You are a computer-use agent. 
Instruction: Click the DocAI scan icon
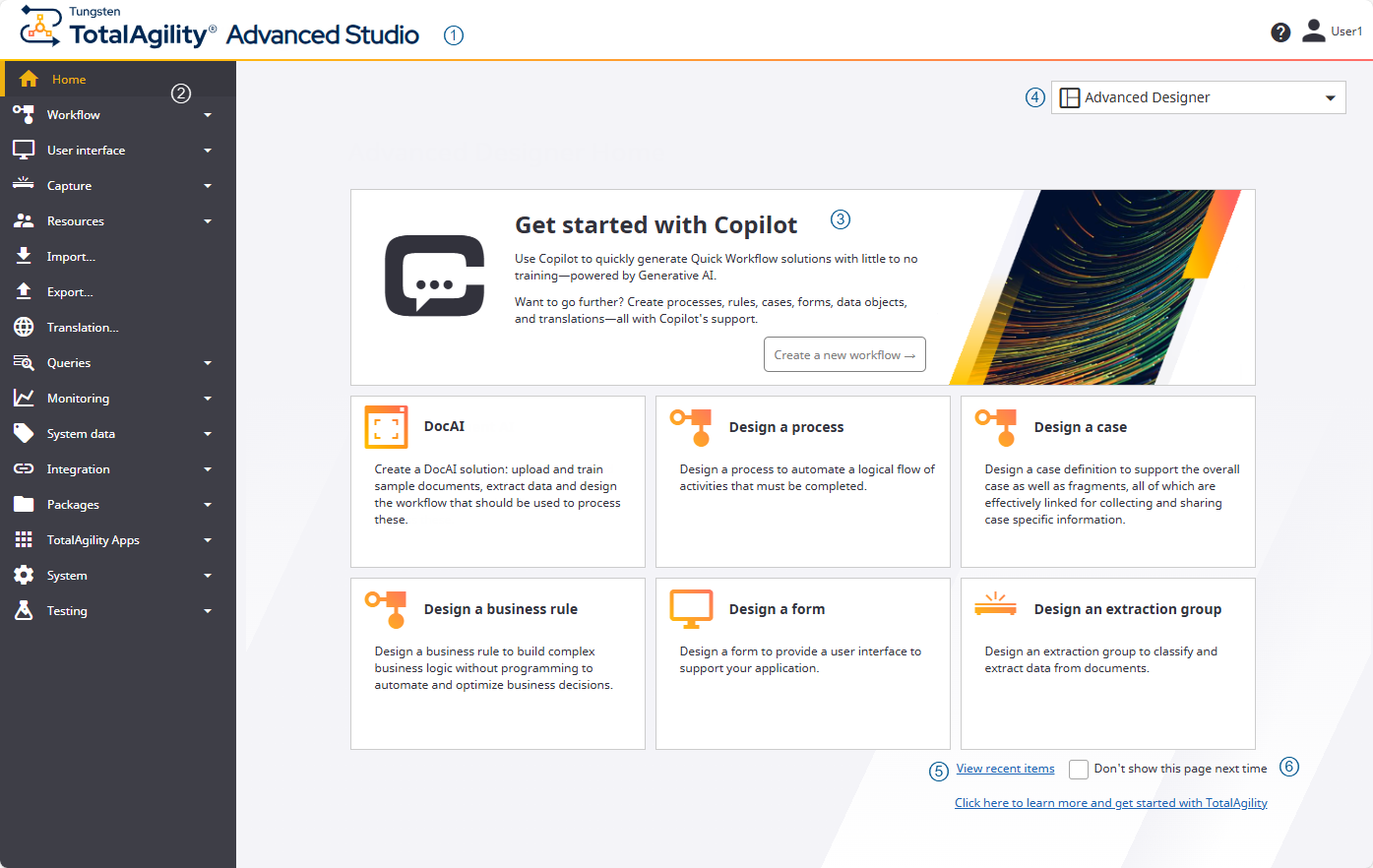point(386,426)
